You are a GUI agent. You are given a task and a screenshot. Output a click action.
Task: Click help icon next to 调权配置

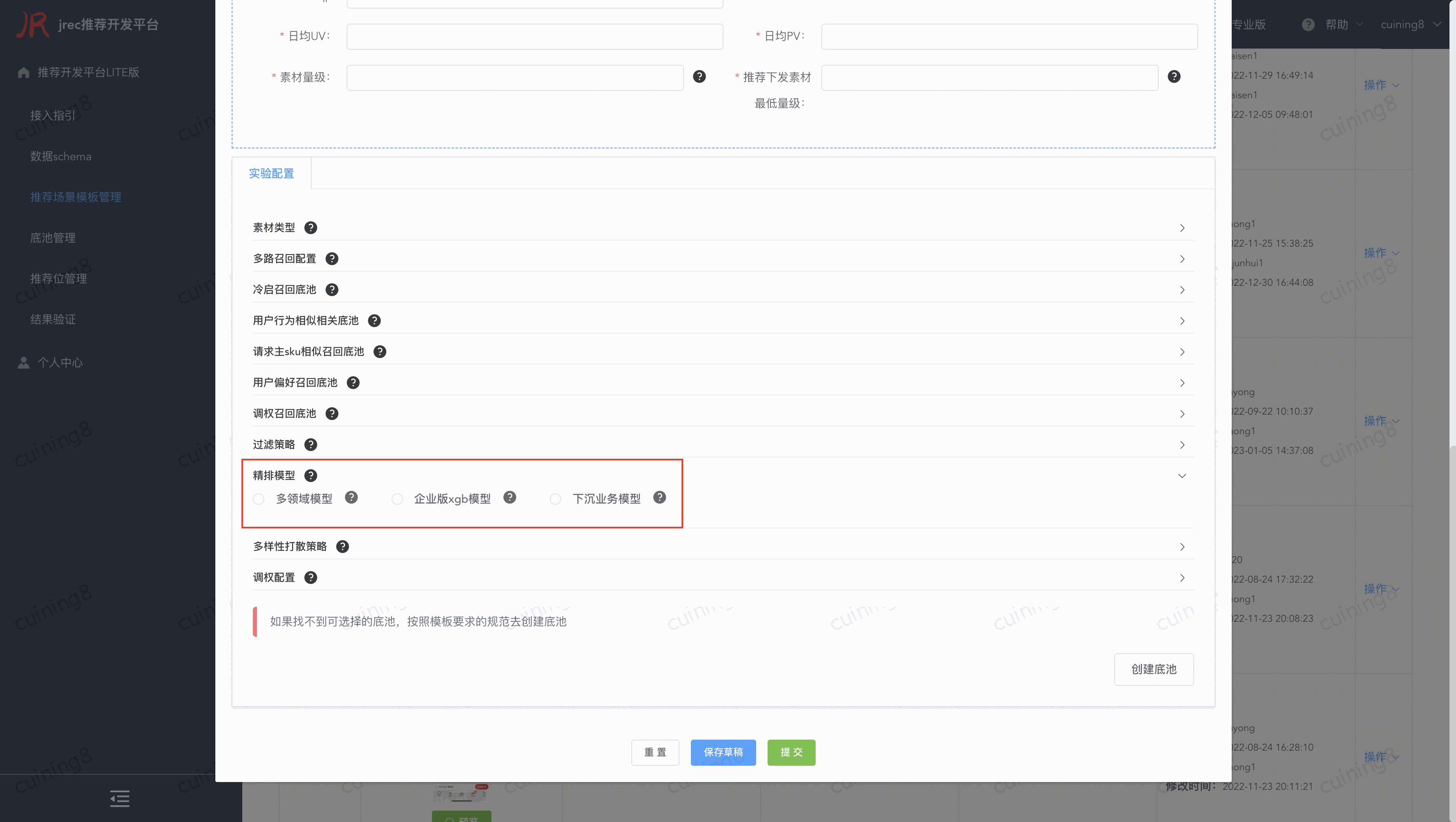click(x=310, y=577)
